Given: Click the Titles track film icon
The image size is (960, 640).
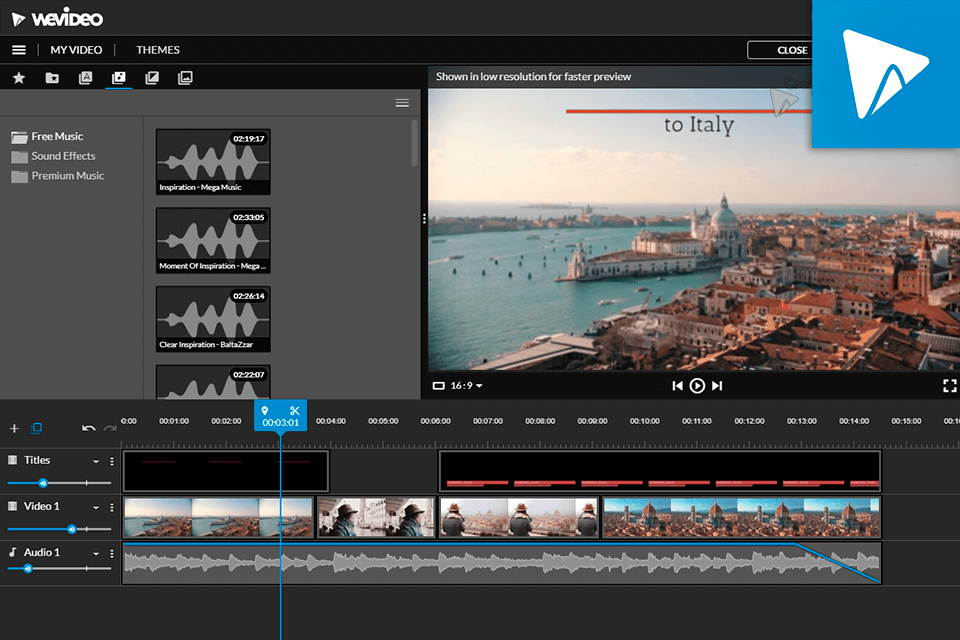Looking at the screenshot, I should point(12,459).
